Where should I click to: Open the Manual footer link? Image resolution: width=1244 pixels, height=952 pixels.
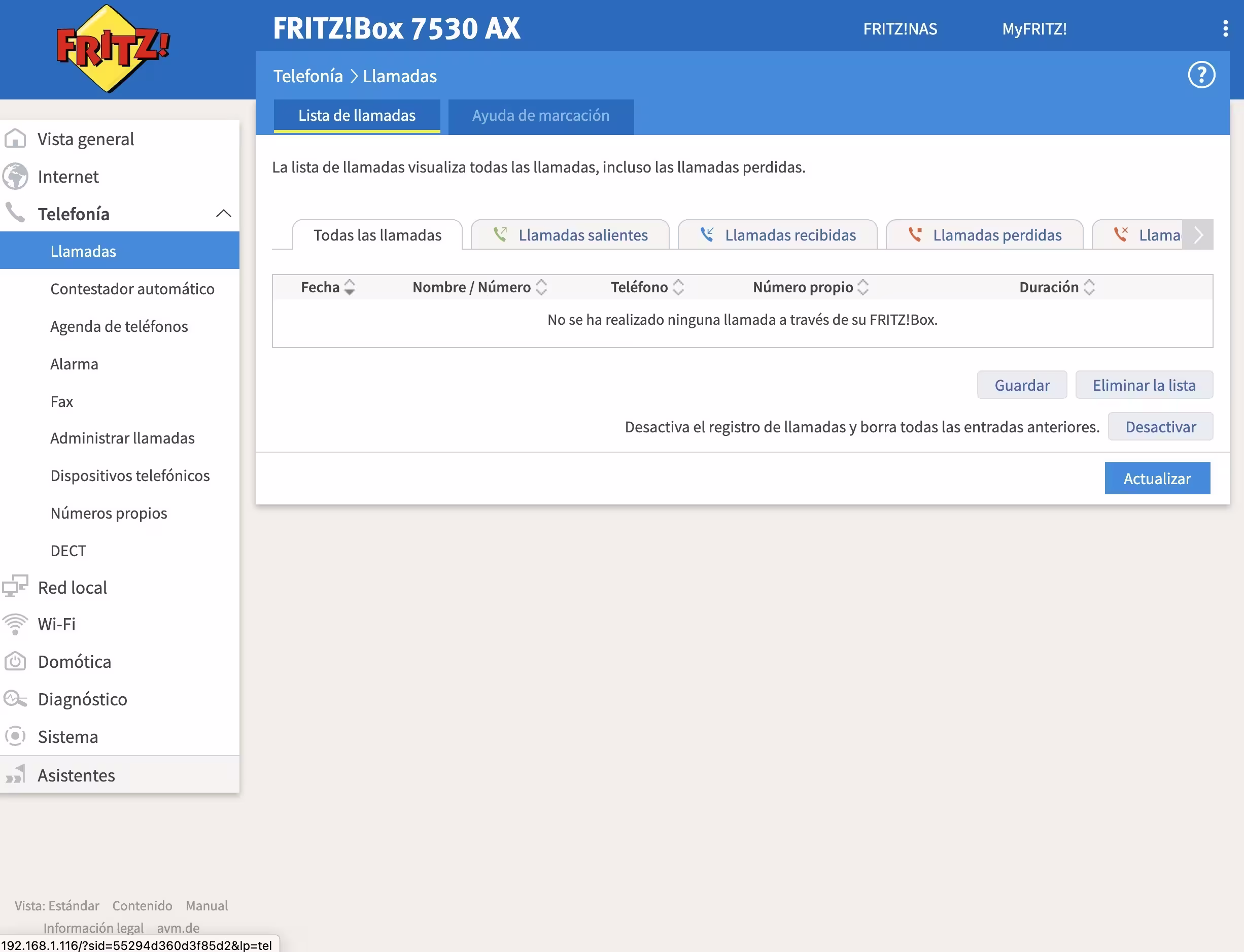(x=207, y=905)
